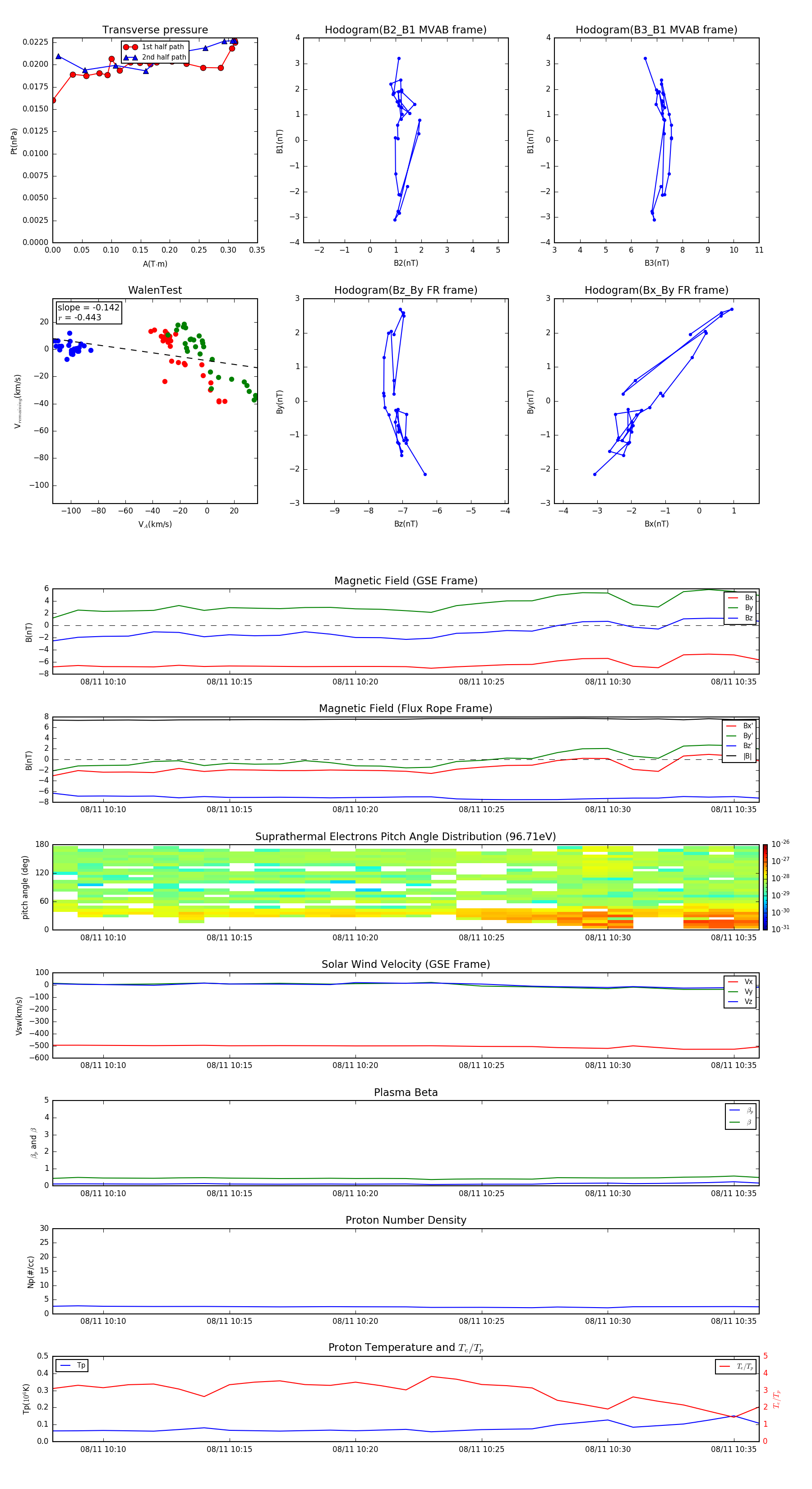The height and width of the screenshot is (1489, 812).
Task: Select the 'Hodogram(B2_B1 MVAB frame)' title
Action: [x=406, y=30]
